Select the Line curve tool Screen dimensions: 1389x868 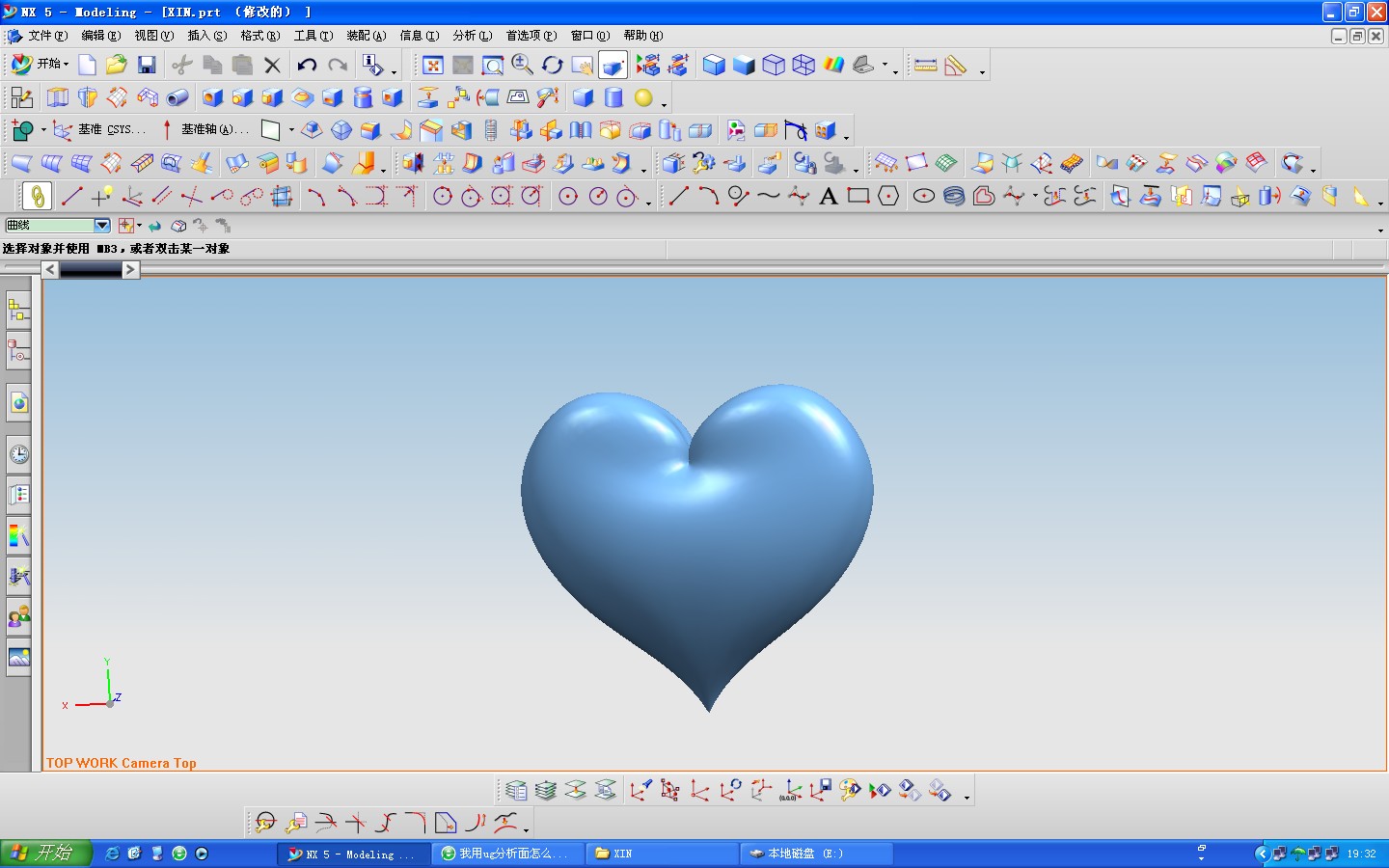pos(678,196)
